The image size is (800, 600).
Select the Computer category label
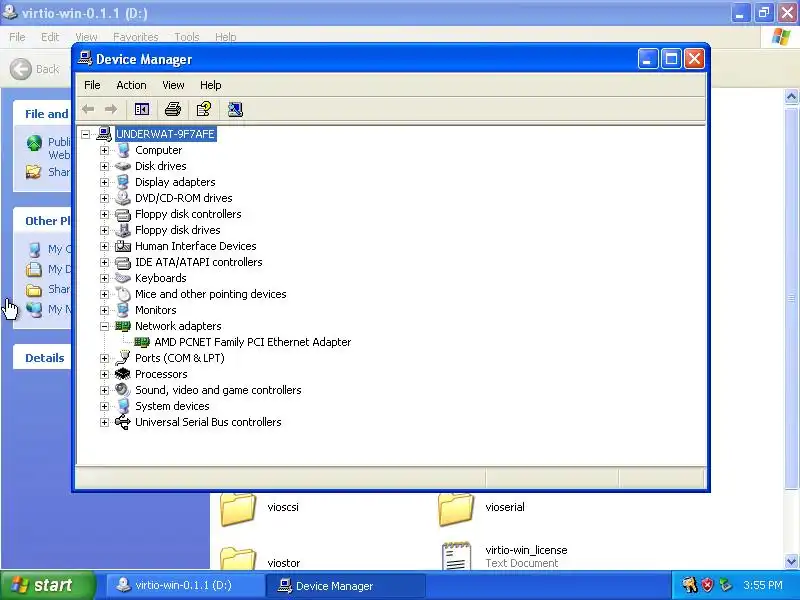click(158, 151)
